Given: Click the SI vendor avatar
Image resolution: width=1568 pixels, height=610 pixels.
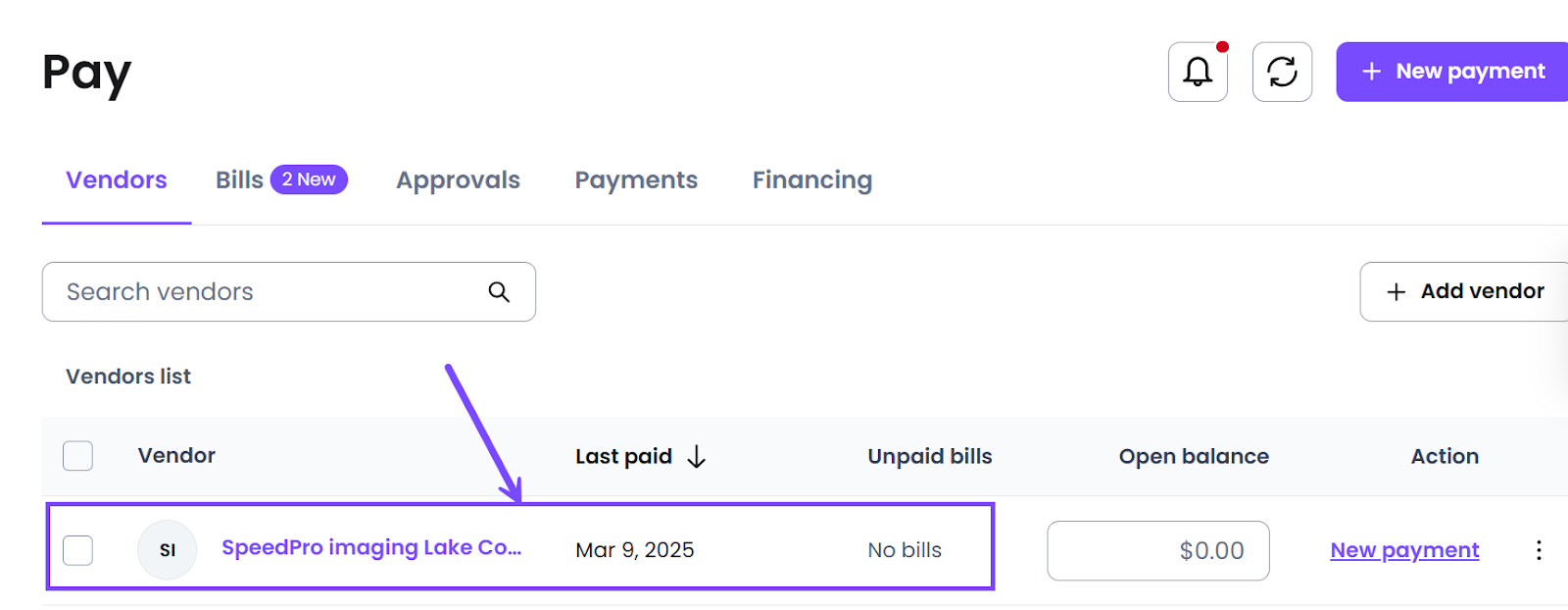Looking at the screenshot, I should [168, 550].
